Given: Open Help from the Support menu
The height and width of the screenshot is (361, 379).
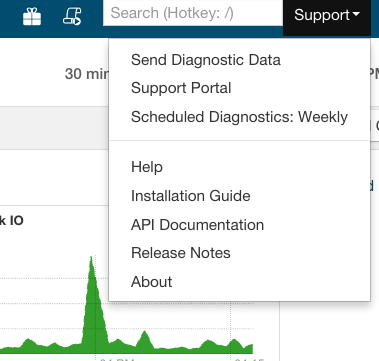Looking at the screenshot, I should click(147, 167).
